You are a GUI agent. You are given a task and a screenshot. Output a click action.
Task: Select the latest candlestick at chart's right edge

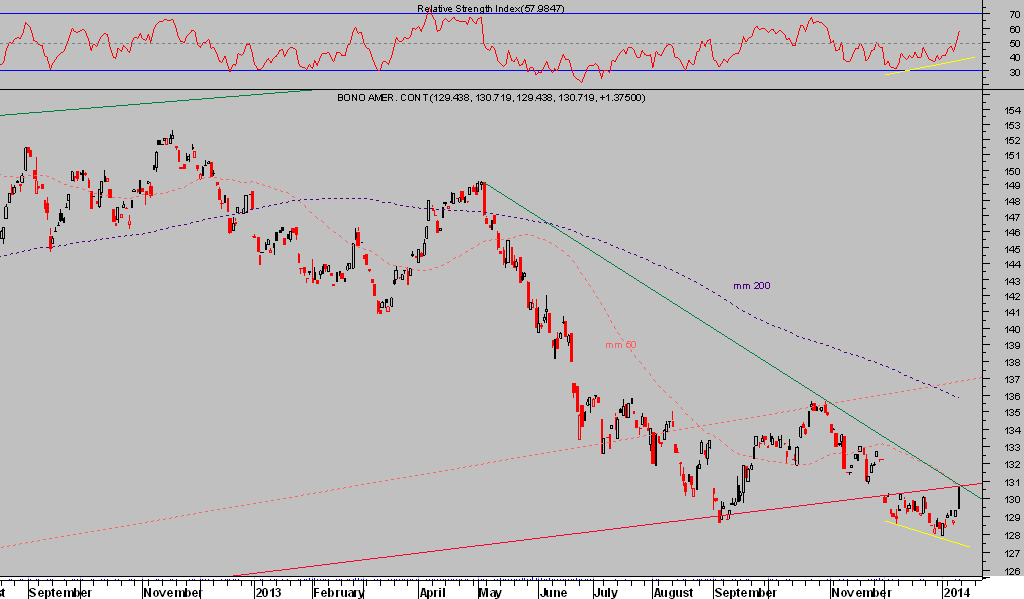[959, 495]
